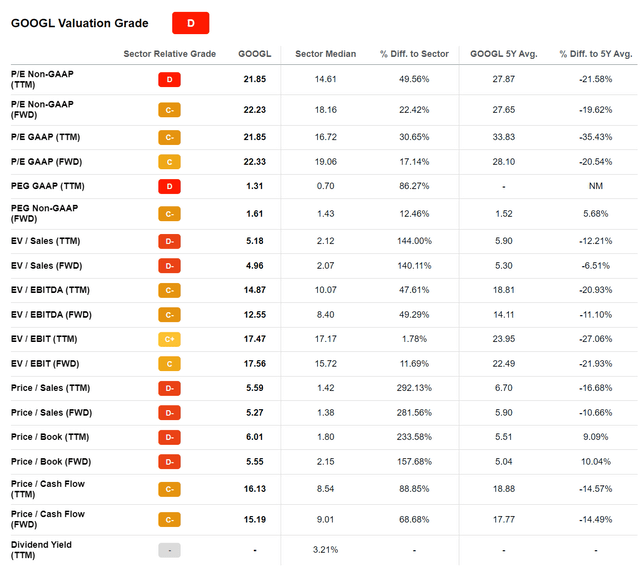Click the GOOGL column header
640x573 pixels.
tap(255, 54)
